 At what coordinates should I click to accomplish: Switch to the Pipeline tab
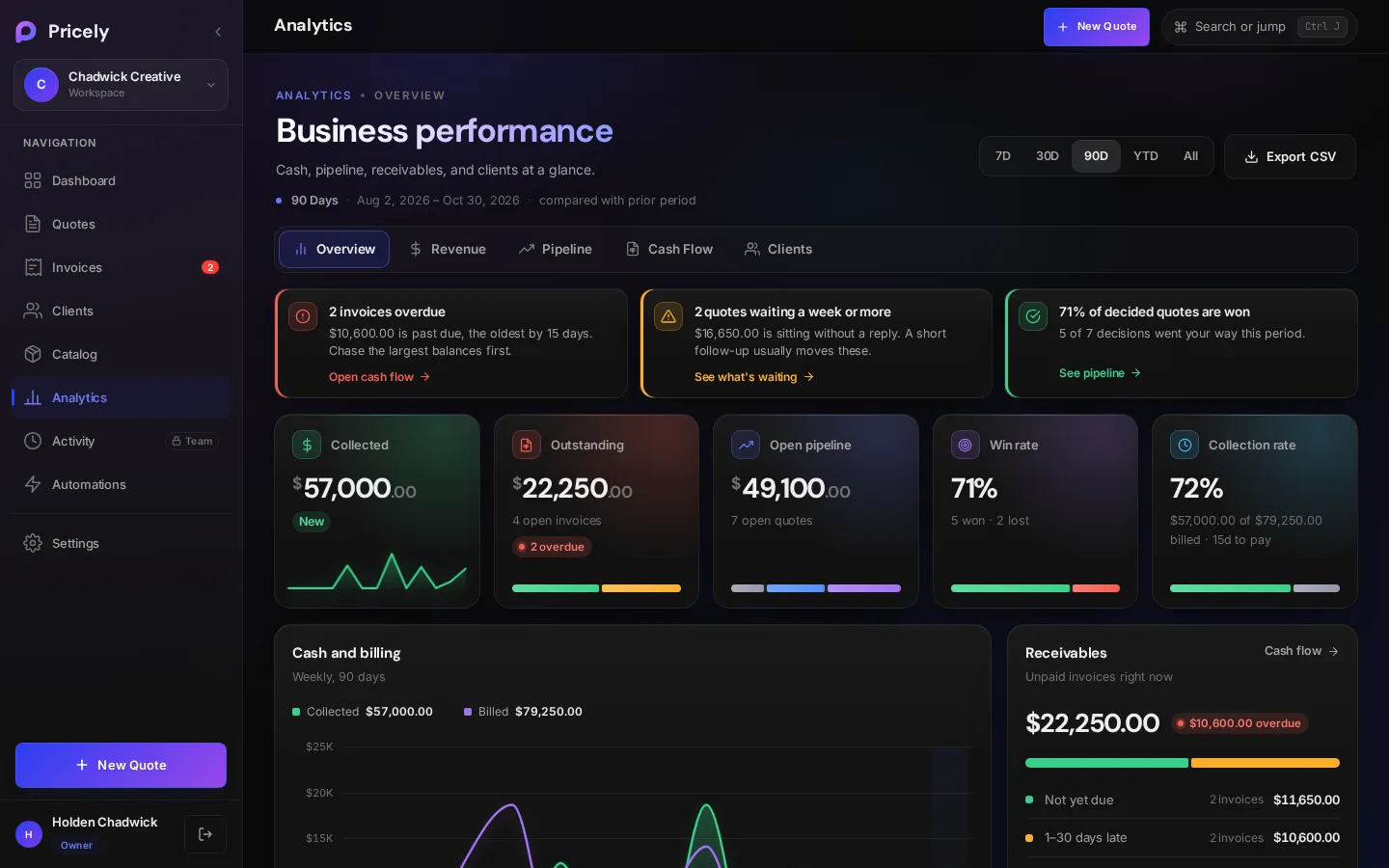[556, 249]
